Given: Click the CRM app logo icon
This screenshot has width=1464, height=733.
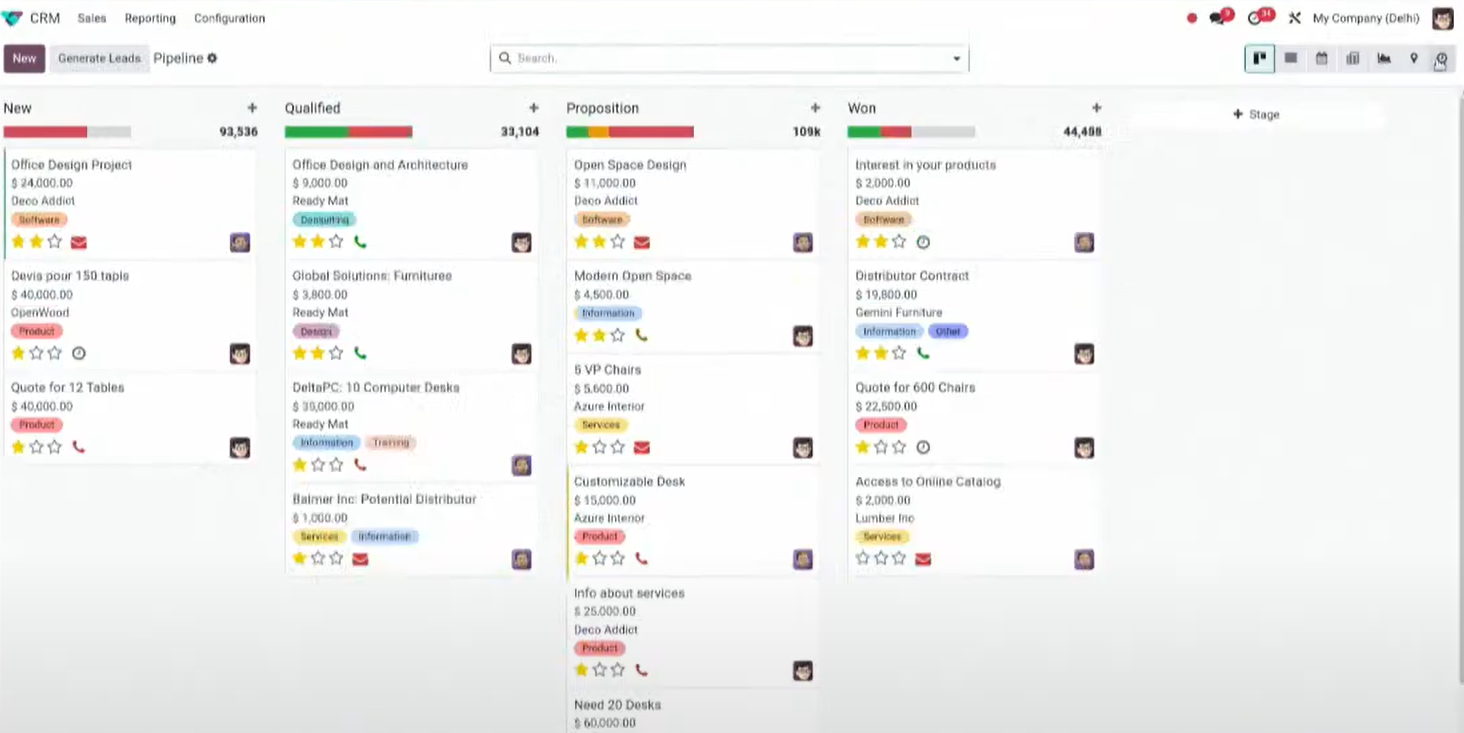Looking at the screenshot, I should [13, 18].
